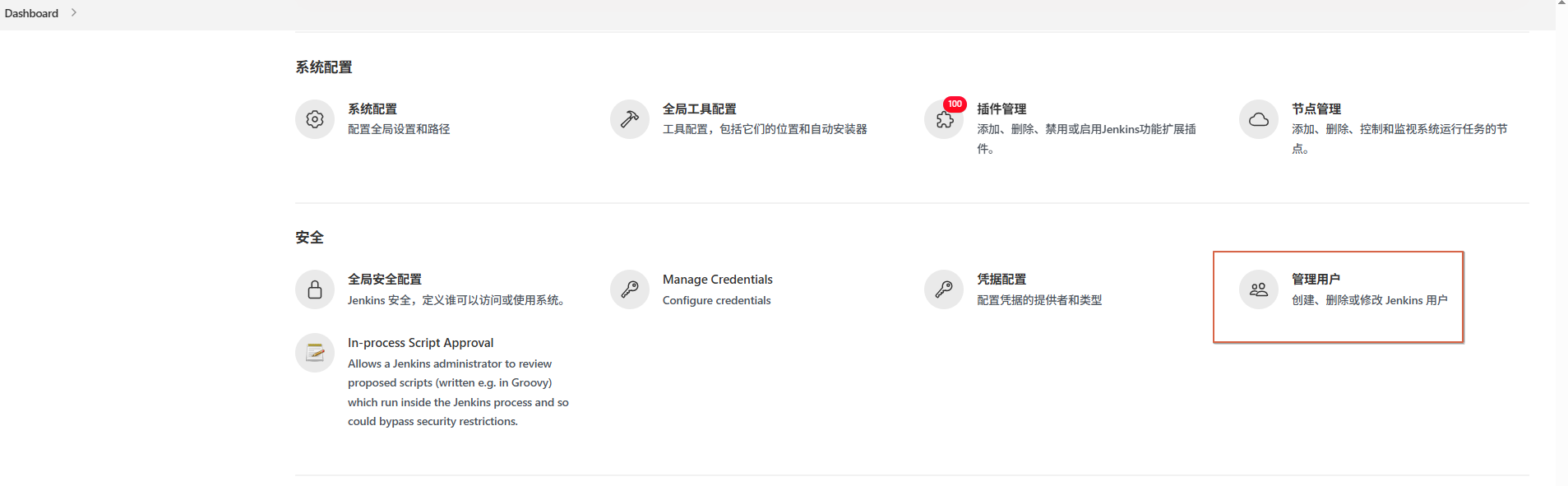The height and width of the screenshot is (486, 1568).
Task: Click the text 创建、删除或修改 Jenkins 用户
Action: tap(1370, 300)
